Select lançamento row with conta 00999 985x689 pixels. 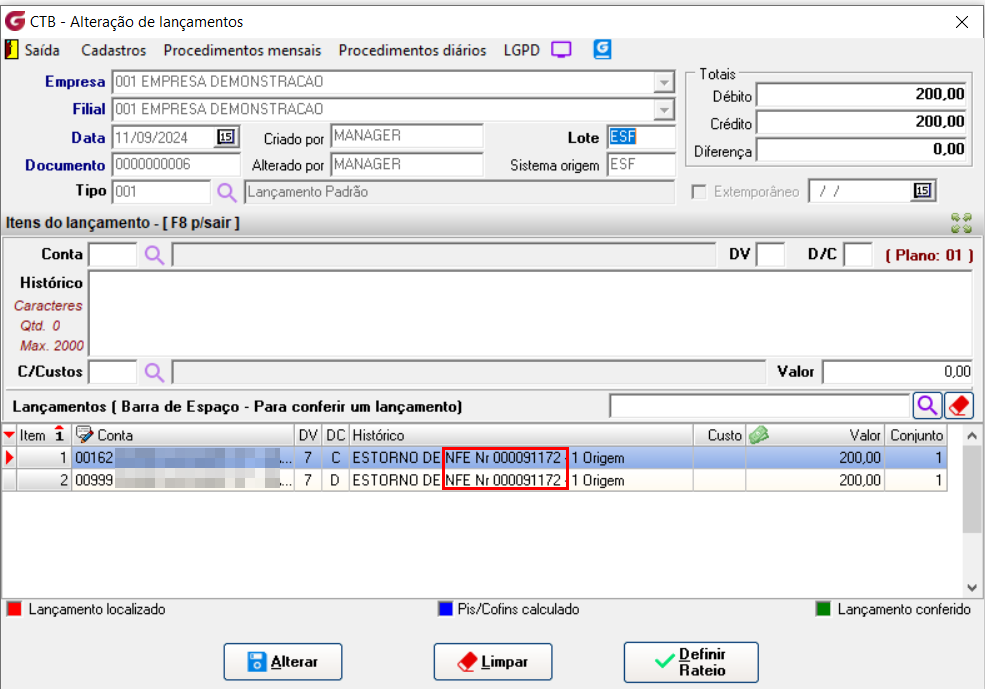click(x=474, y=480)
